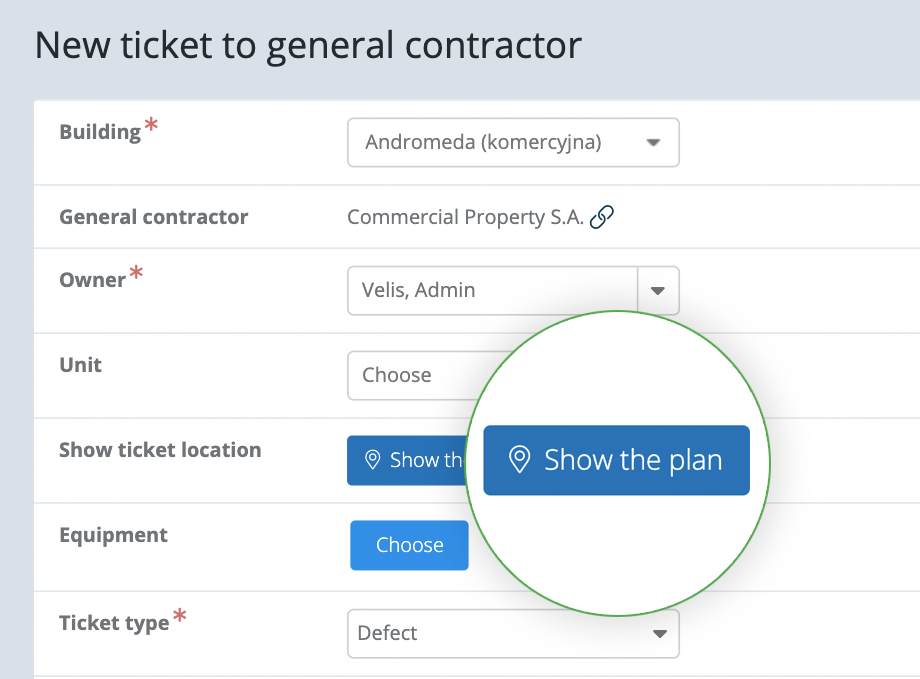Click the Defect value in Ticket type
The image size is (920, 679).
point(387,633)
